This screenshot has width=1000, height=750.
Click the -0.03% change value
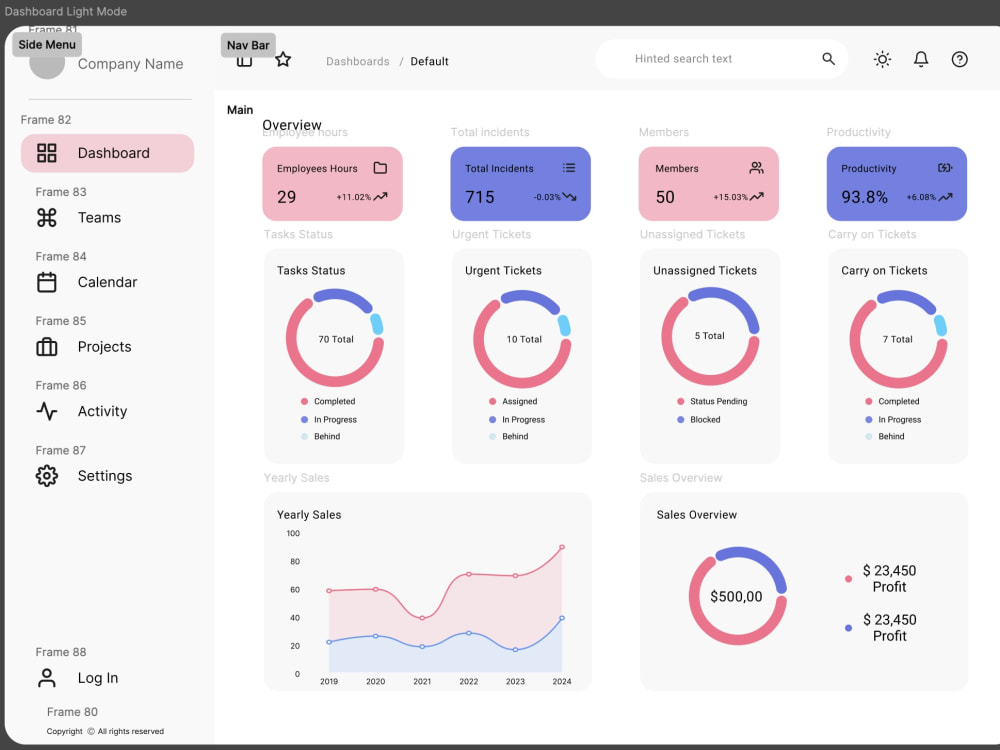[x=547, y=197]
